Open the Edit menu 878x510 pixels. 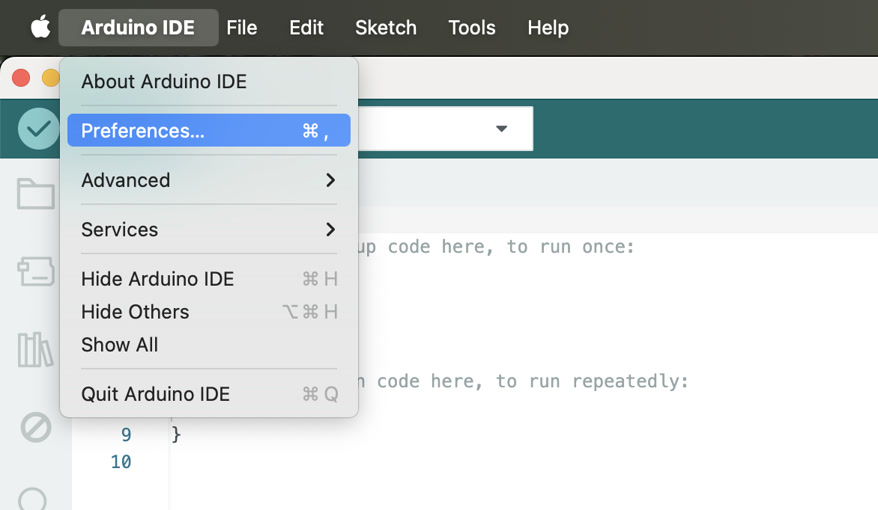click(x=306, y=27)
